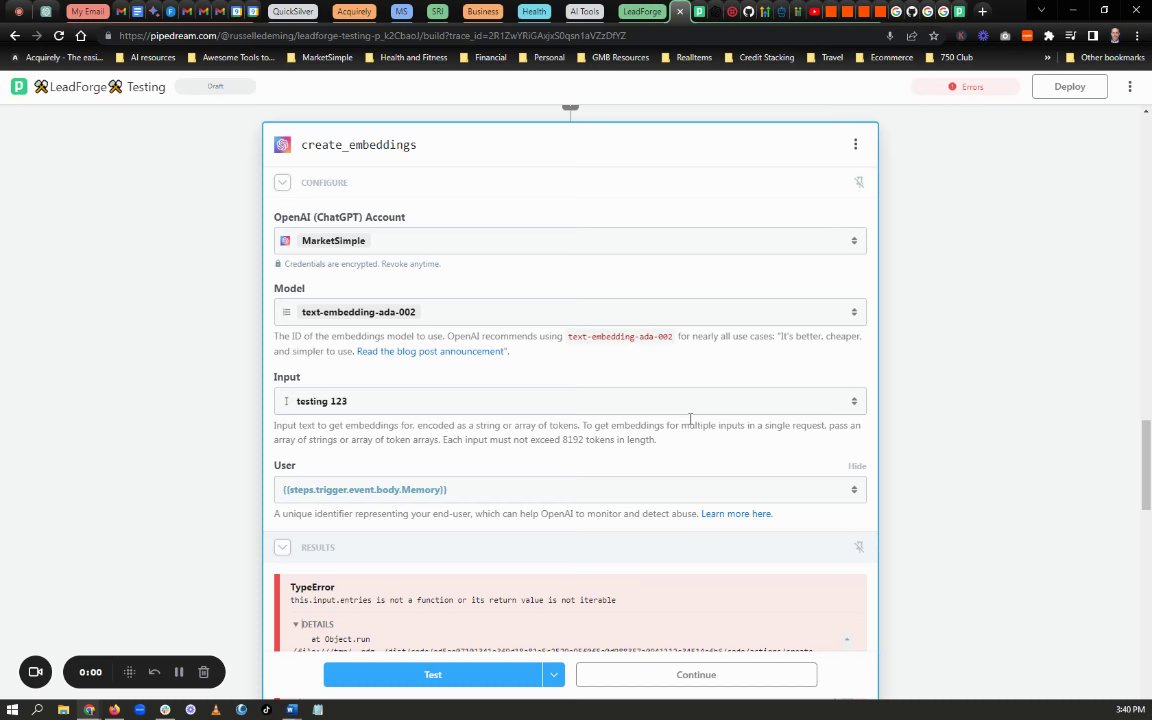
Task: Pin the RESULTS section
Action: pos(858,547)
